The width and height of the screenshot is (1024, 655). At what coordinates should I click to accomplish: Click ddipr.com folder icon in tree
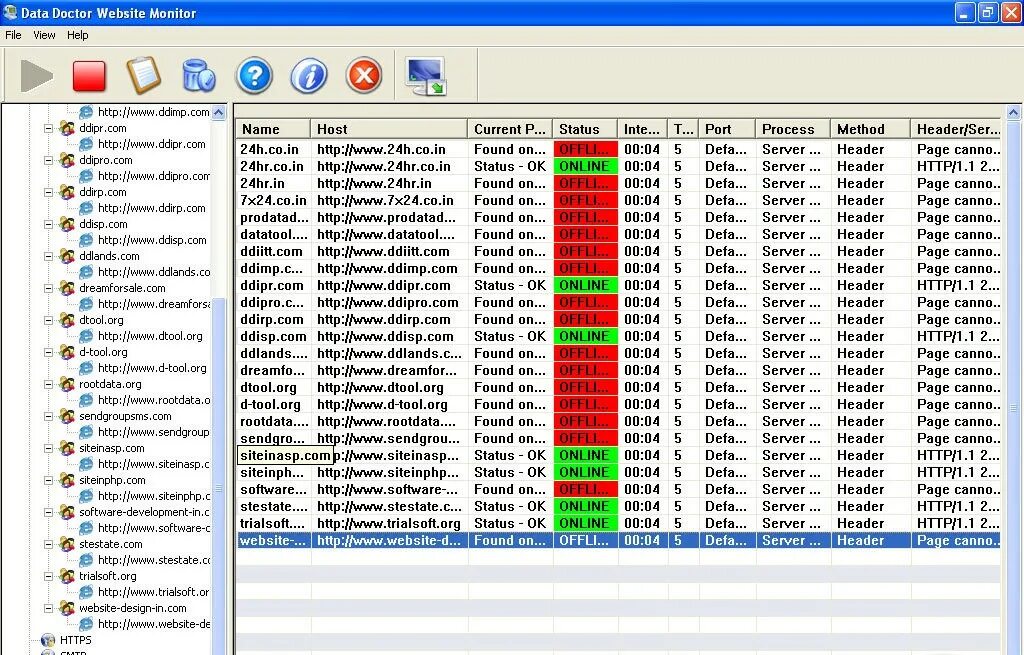tap(67, 128)
